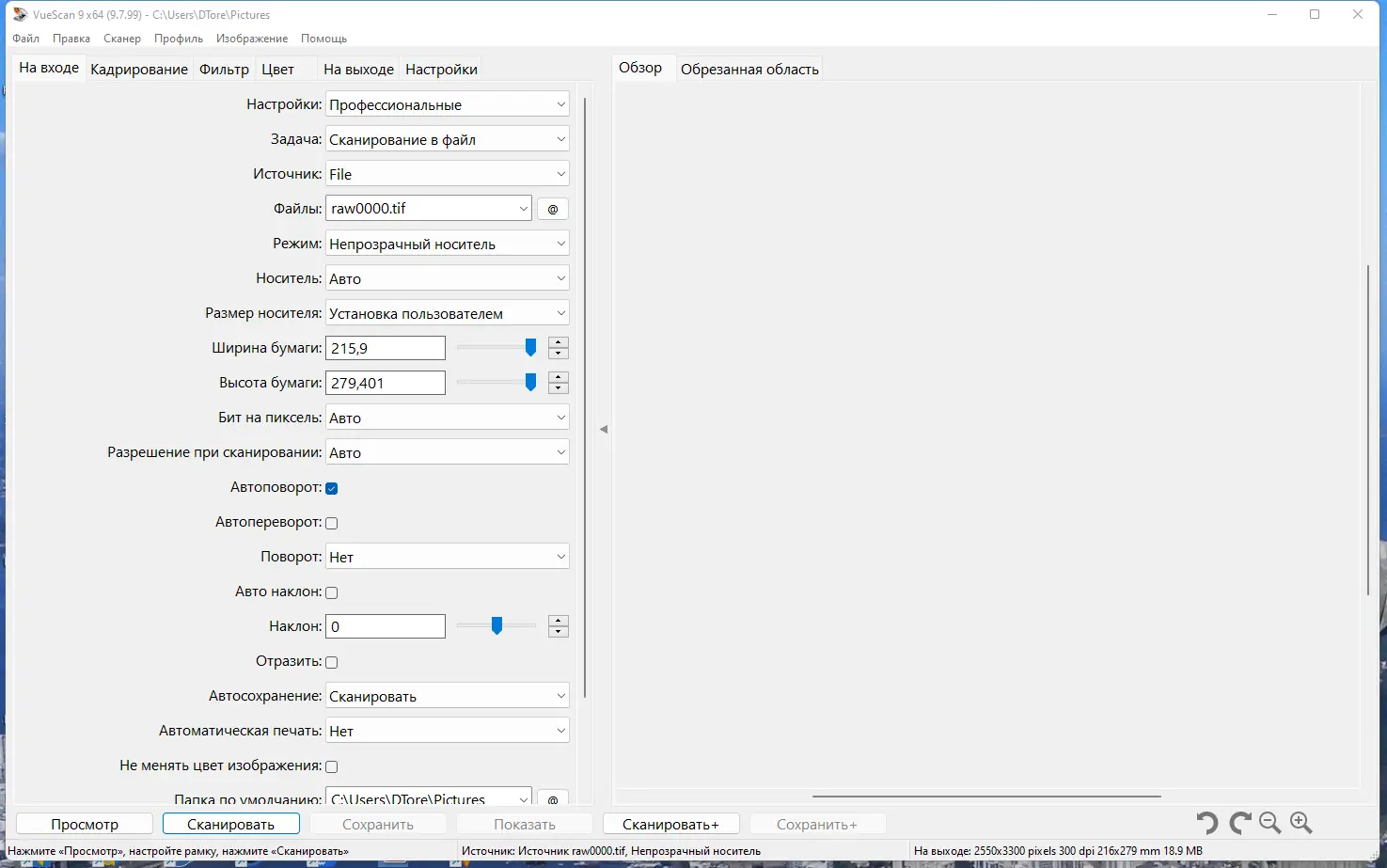Zoom in using the magnifier plus icon
Screen dimensions: 1387x868
pyautogui.click(x=1301, y=824)
